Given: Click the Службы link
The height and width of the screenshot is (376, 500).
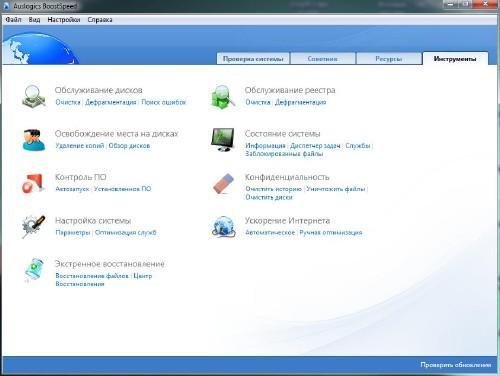Looking at the screenshot, I should click(x=358, y=146).
